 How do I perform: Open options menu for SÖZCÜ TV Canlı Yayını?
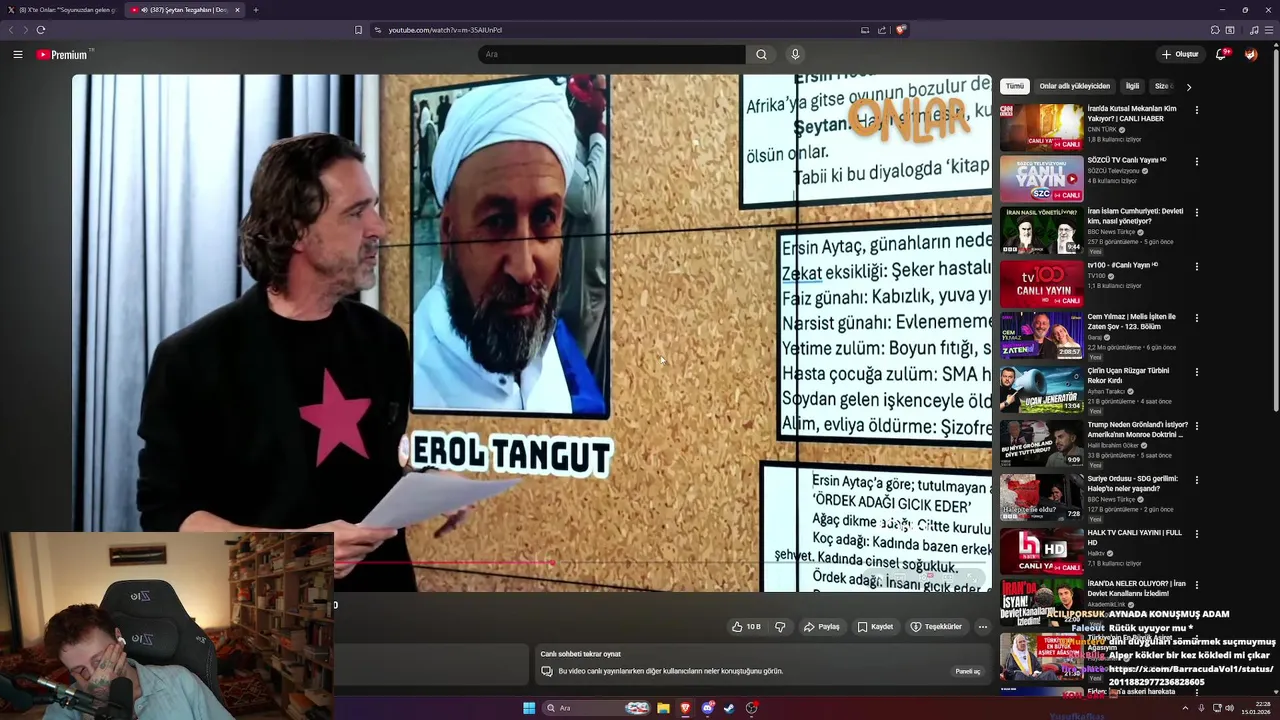1196,161
